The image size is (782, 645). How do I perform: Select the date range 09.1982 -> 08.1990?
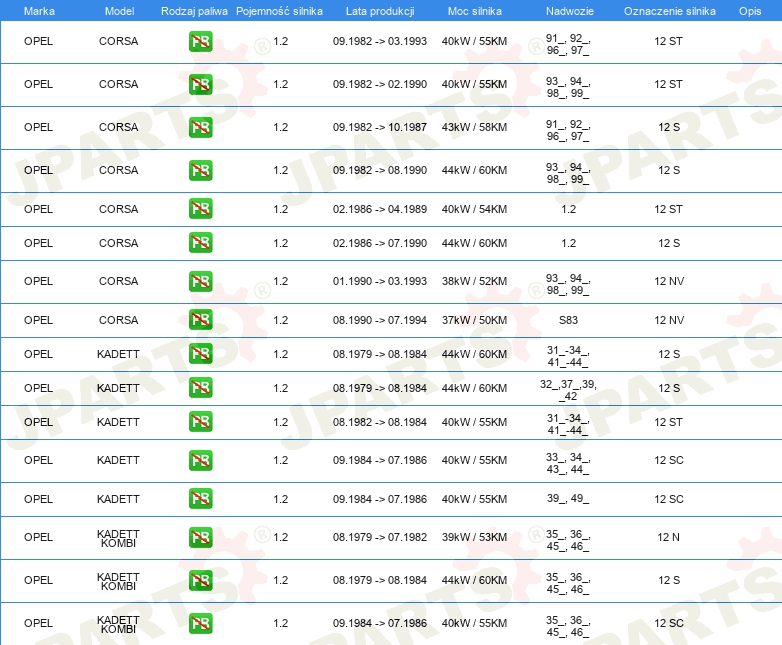(380, 170)
